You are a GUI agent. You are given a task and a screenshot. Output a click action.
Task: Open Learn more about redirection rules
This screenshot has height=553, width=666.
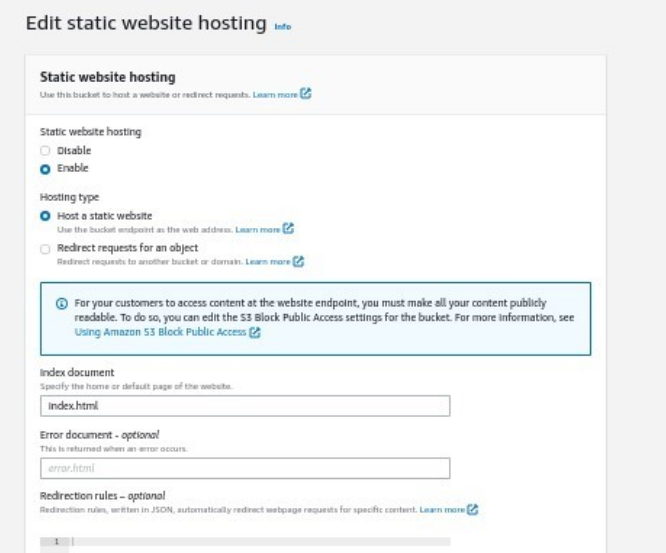click(442, 509)
